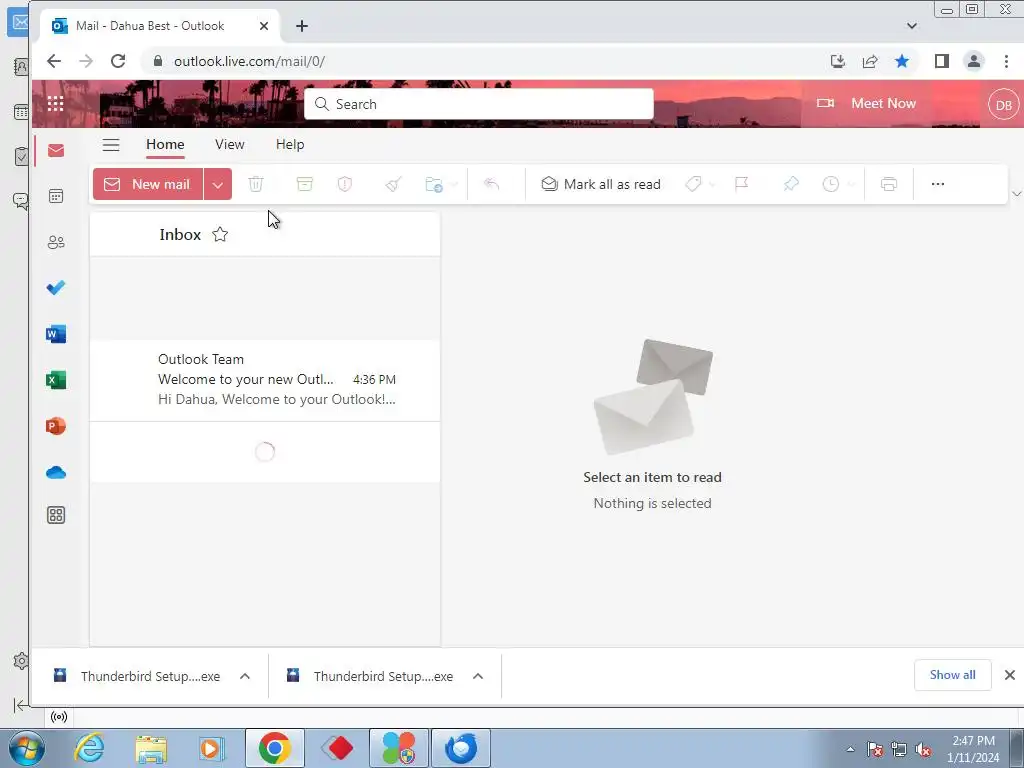Click the Install app icon in address bar
Viewport: 1024px width, 768px height.
coord(837,61)
